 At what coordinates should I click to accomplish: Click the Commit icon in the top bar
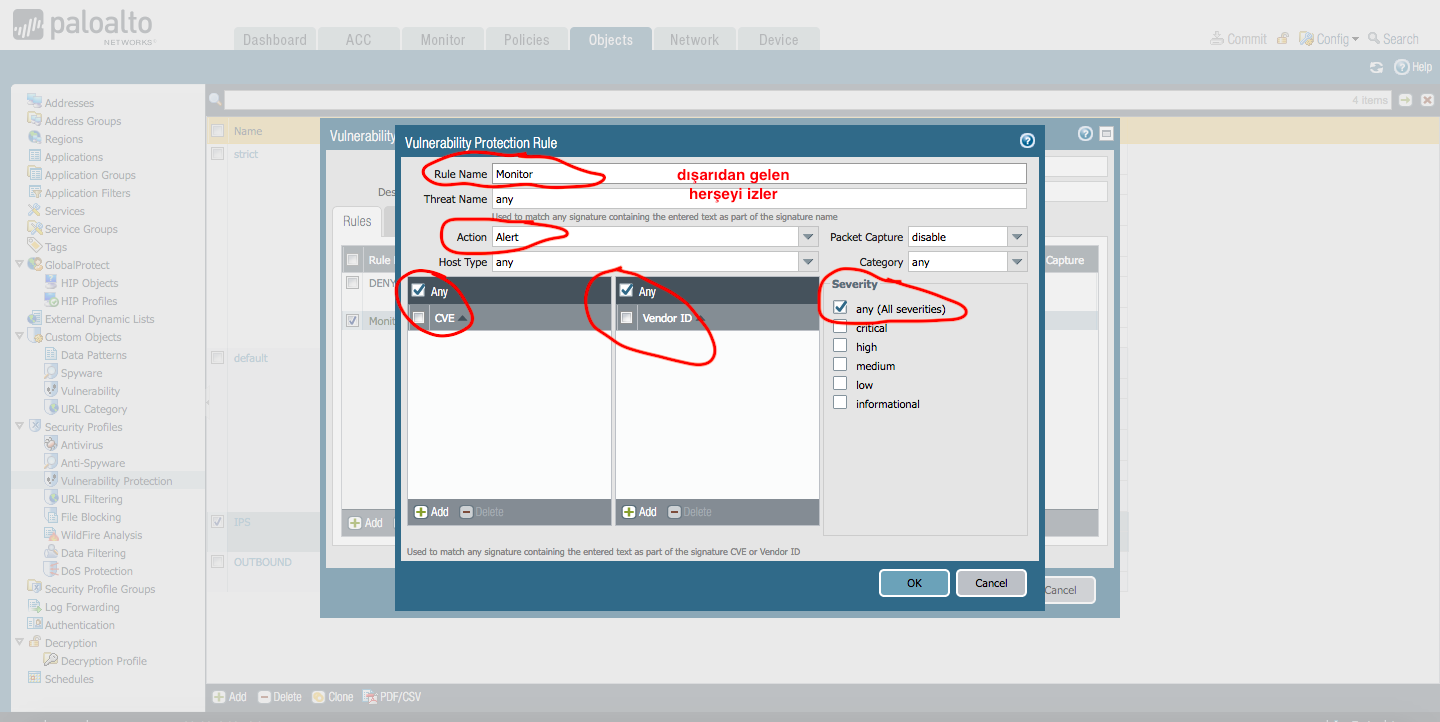click(1217, 39)
